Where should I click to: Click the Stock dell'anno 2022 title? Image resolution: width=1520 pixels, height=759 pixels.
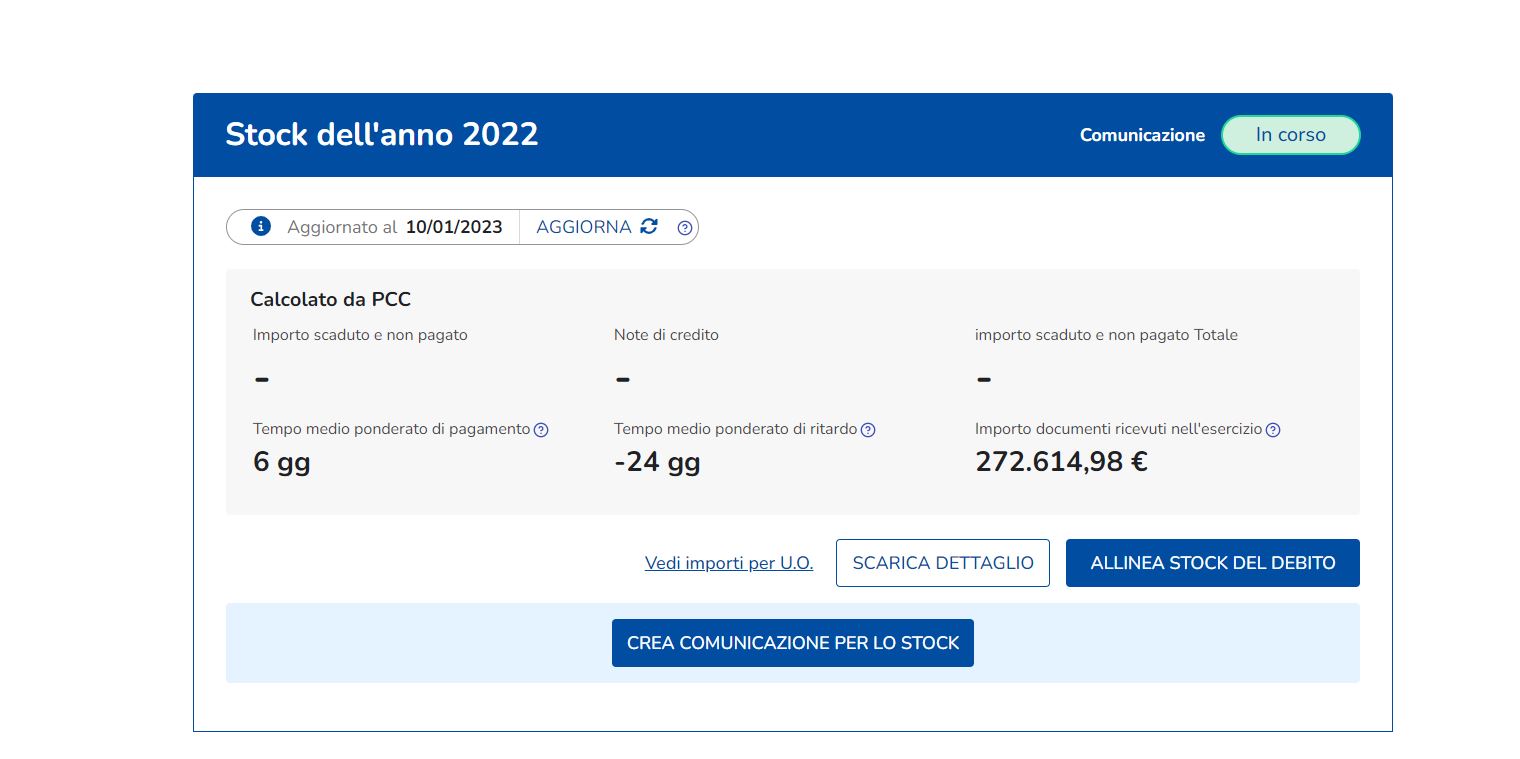coord(381,134)
